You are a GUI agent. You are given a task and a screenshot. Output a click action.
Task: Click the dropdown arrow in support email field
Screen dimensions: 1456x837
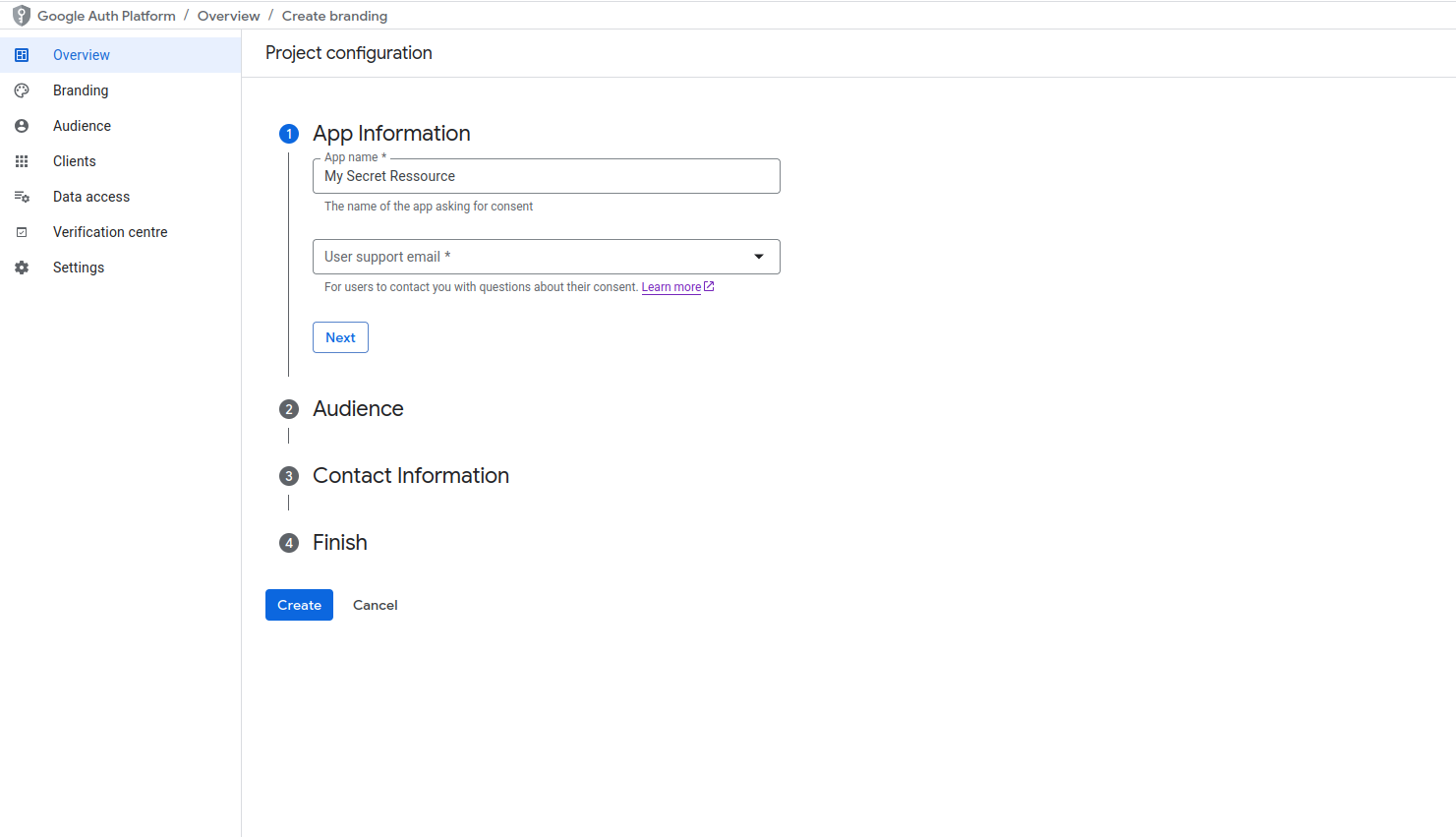tap(759, 257)
